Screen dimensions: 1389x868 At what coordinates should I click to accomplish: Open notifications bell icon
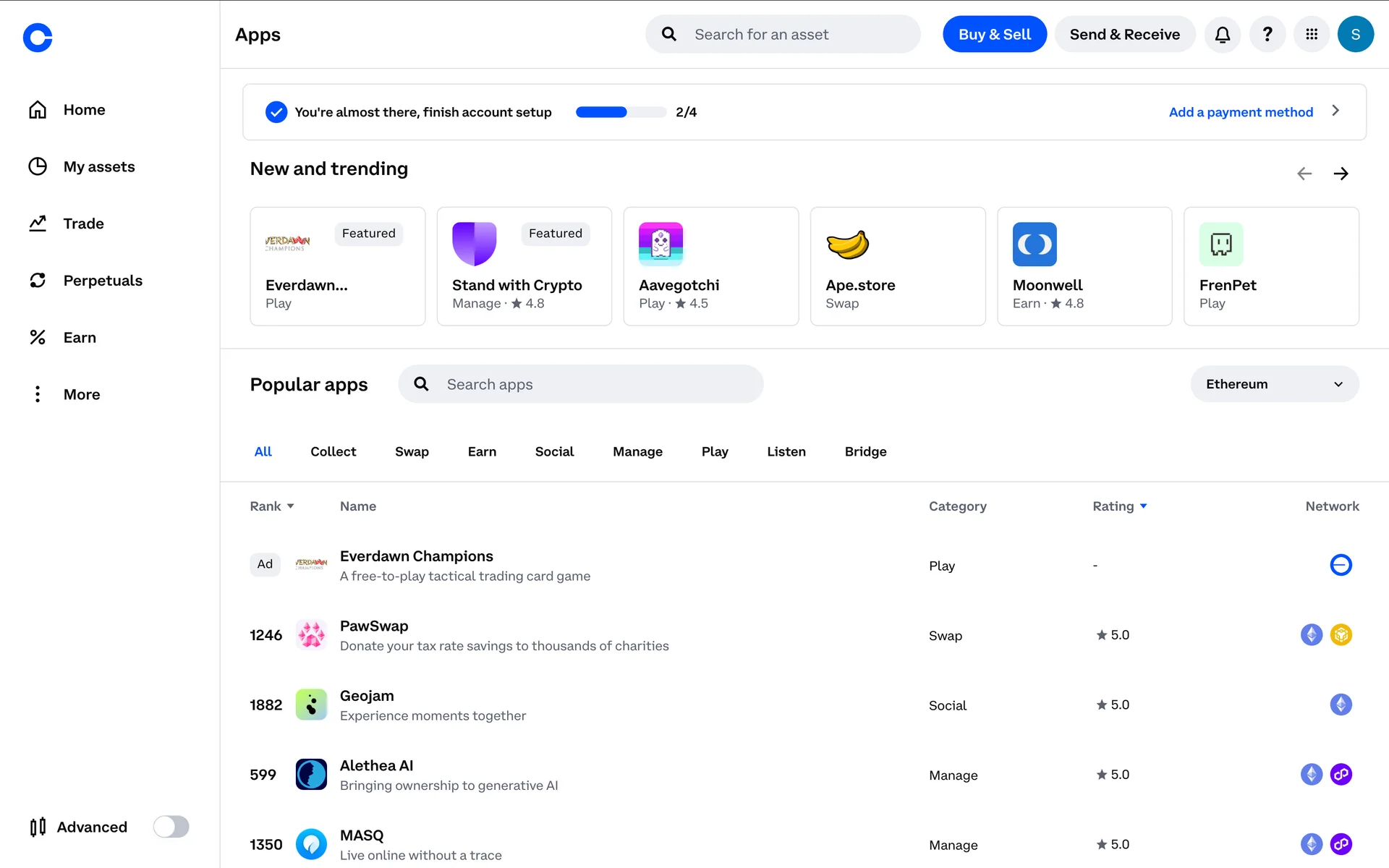(x=1223, y=34)
